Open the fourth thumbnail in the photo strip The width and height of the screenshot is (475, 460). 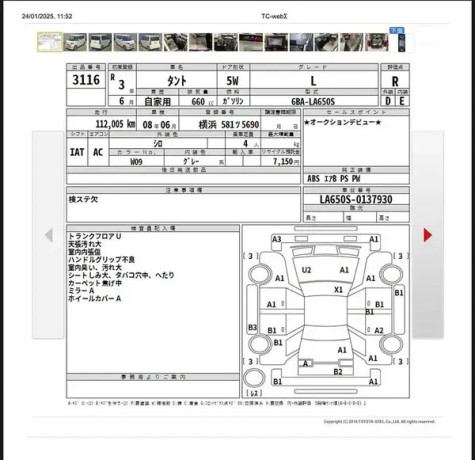pyautogui.click(x=125, y=42)
